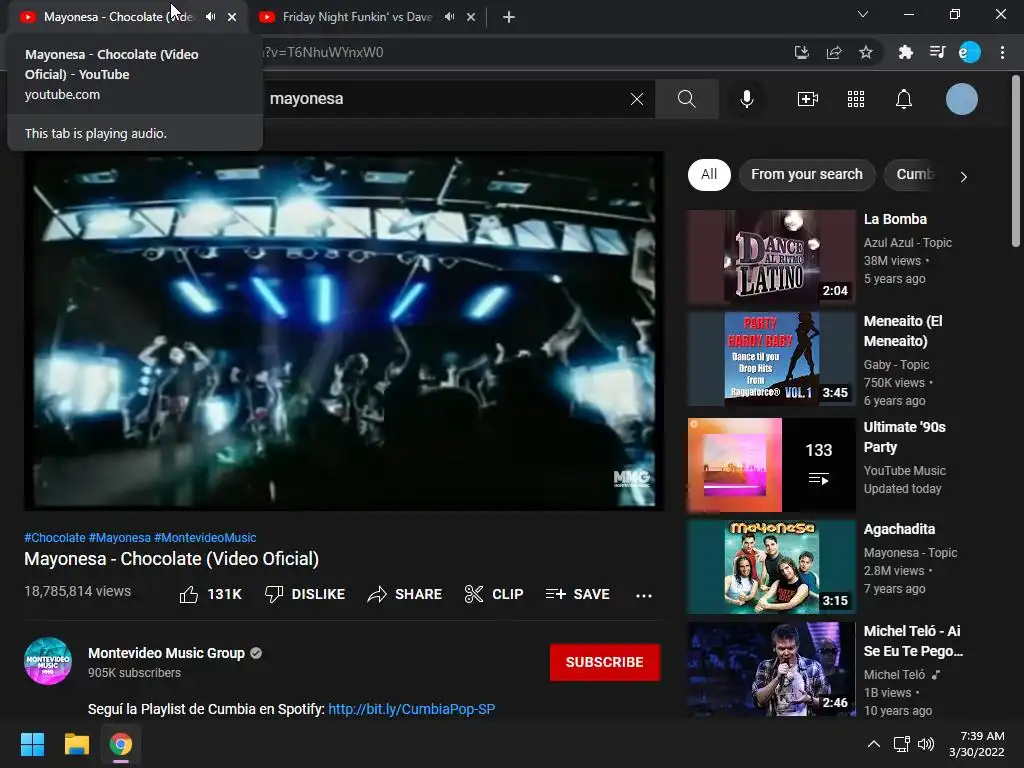The image size is (1024, 768).
Task: Mute the Friday Night Funkin' tab speaker icon
Action: 449,17
